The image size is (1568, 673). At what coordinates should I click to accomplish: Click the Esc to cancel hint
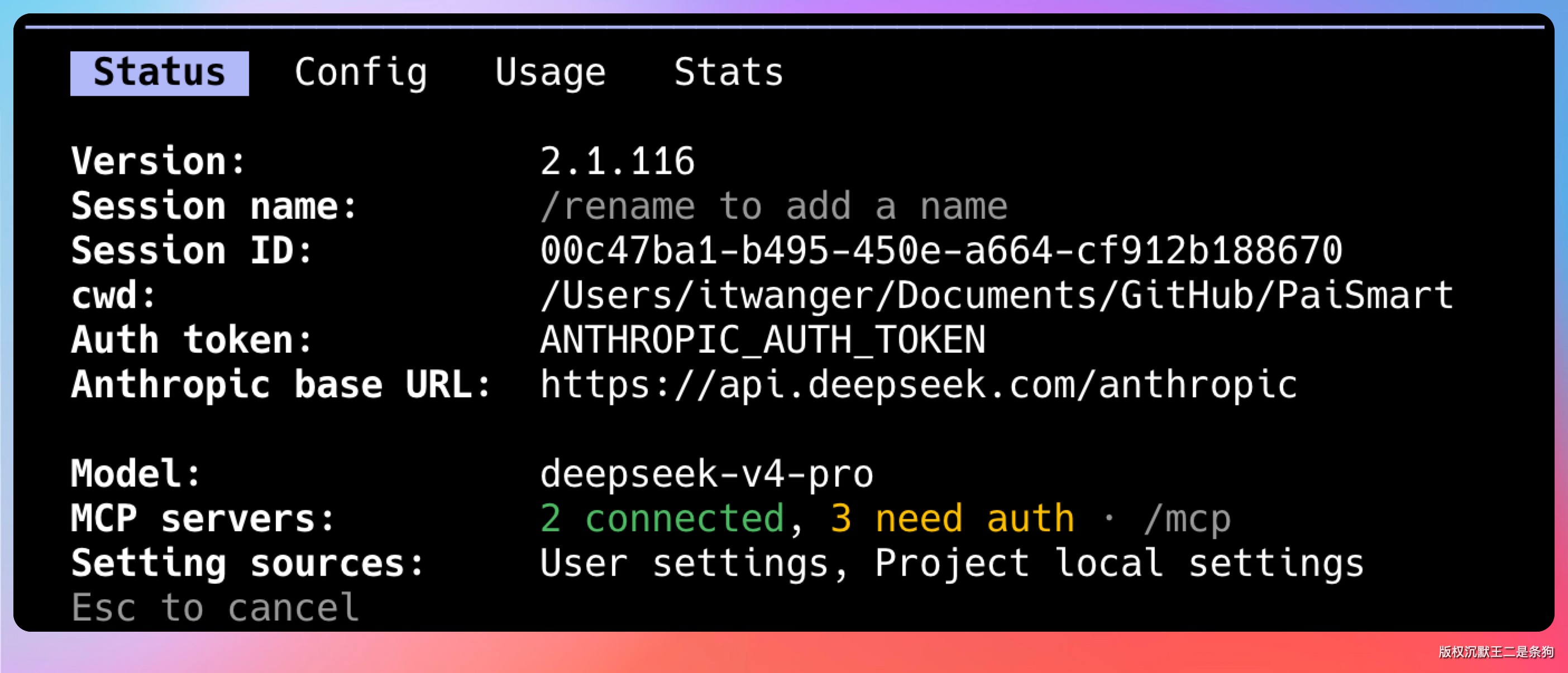[215, 608]
